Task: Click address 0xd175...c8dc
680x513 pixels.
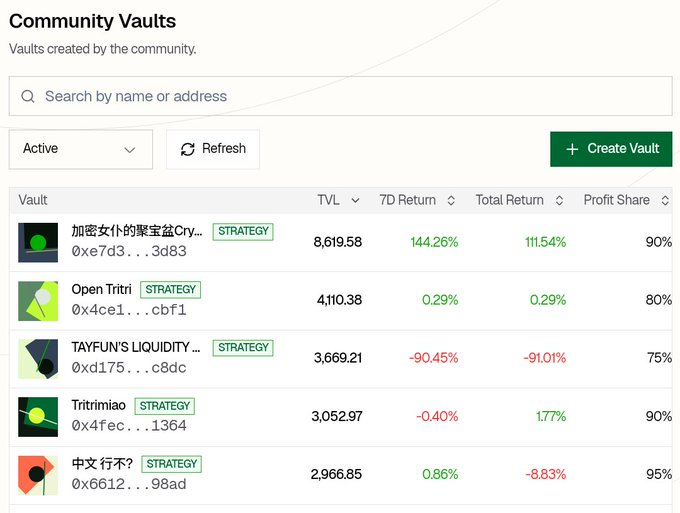Action: pyautogui.click(x=129, y=368)
